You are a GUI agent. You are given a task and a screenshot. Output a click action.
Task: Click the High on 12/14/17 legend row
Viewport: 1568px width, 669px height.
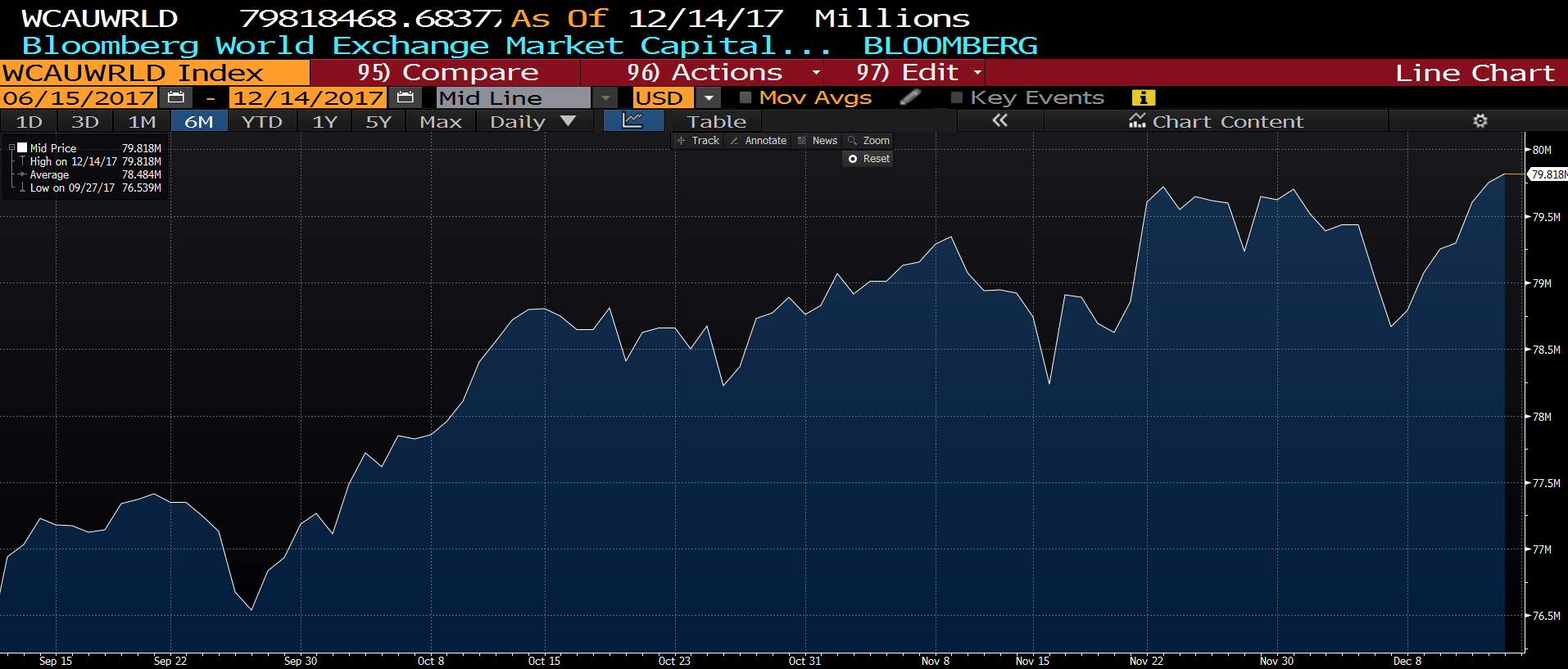(x=91, y=161)
